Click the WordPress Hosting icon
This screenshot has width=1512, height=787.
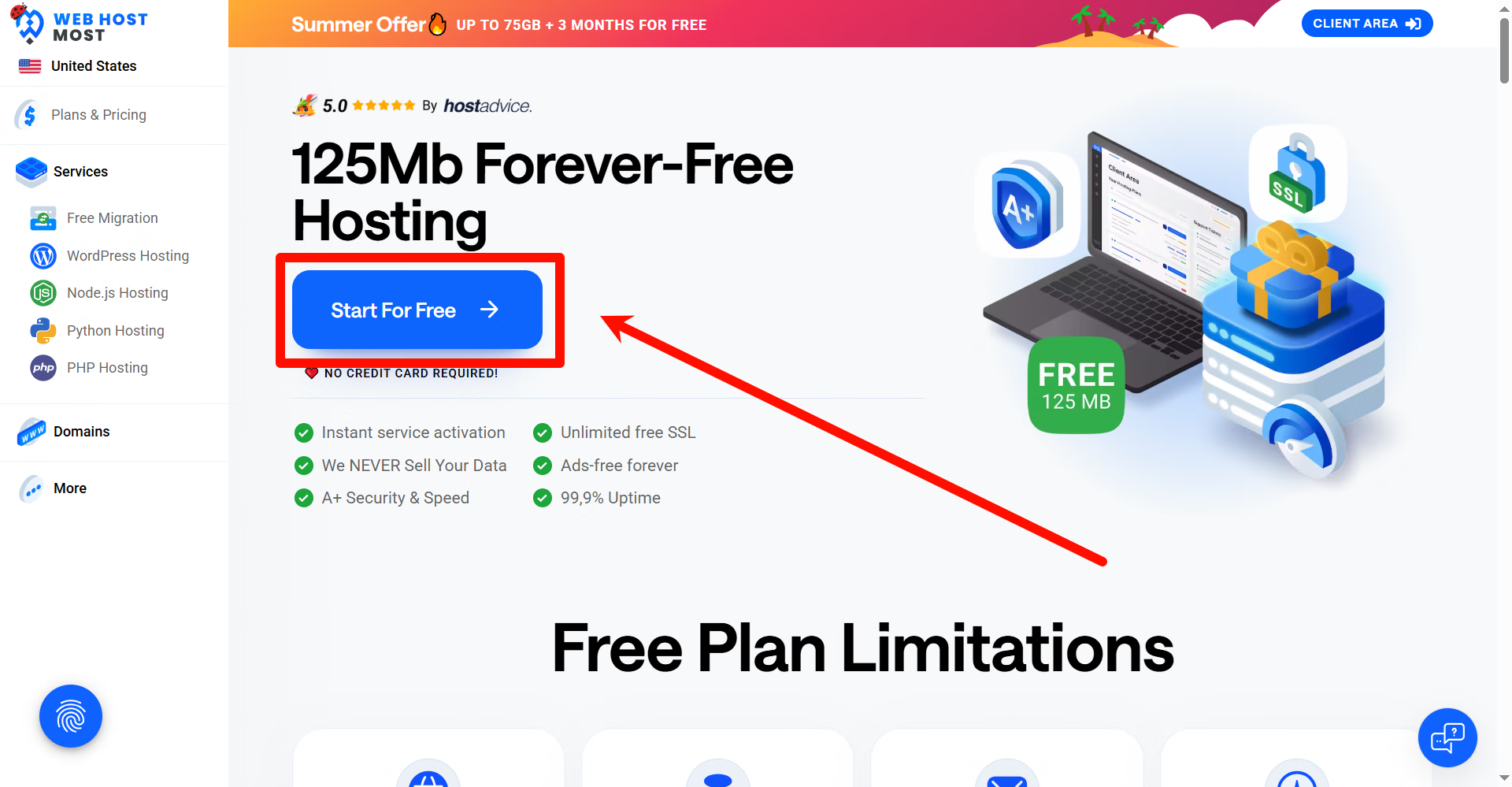click(43, 256)
